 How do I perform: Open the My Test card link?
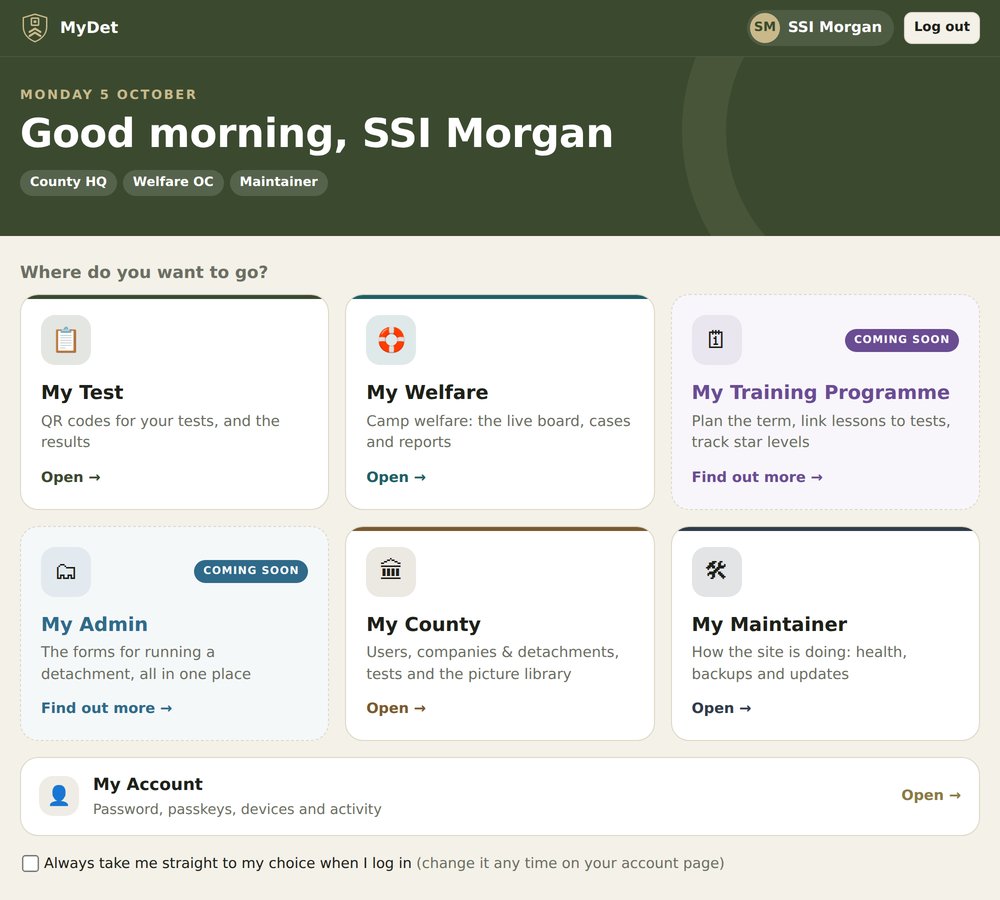[71, 477]
